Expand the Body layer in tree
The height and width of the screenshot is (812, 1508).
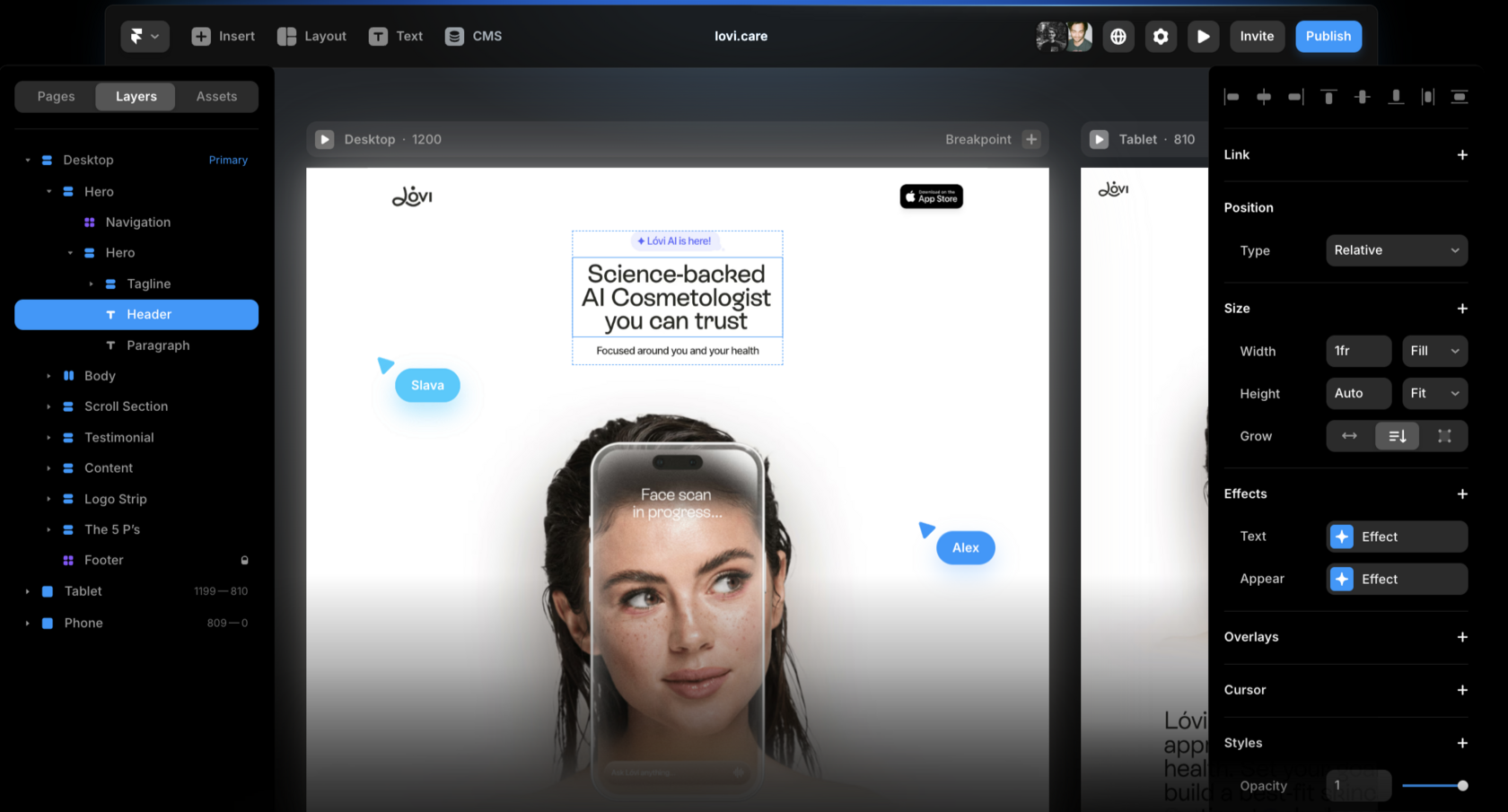(48, 376)
